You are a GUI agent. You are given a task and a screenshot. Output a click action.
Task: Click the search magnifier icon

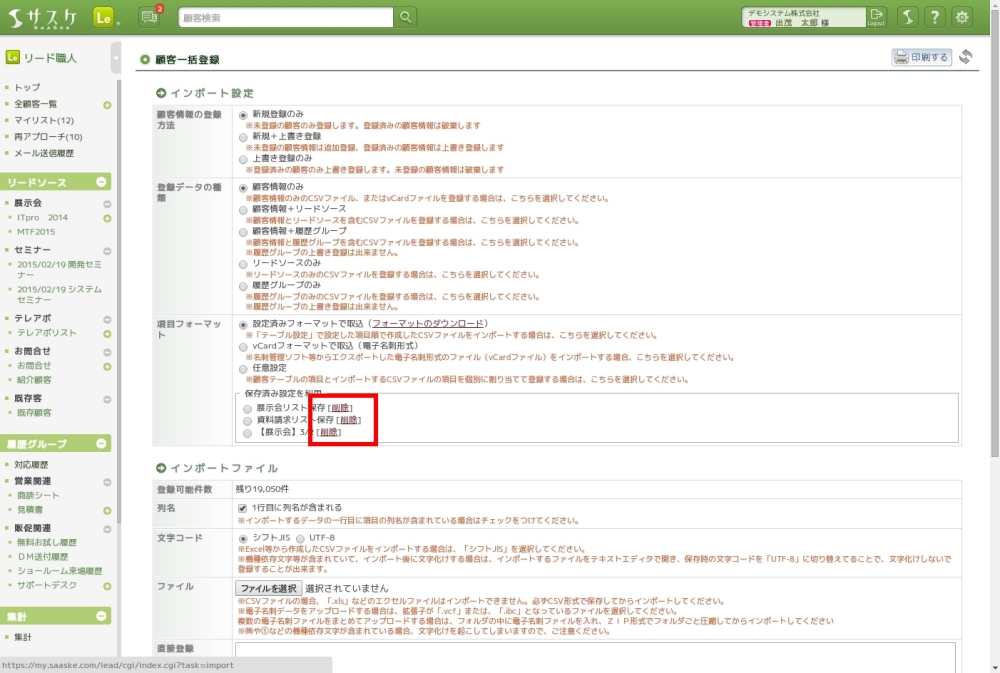point(405,17)
